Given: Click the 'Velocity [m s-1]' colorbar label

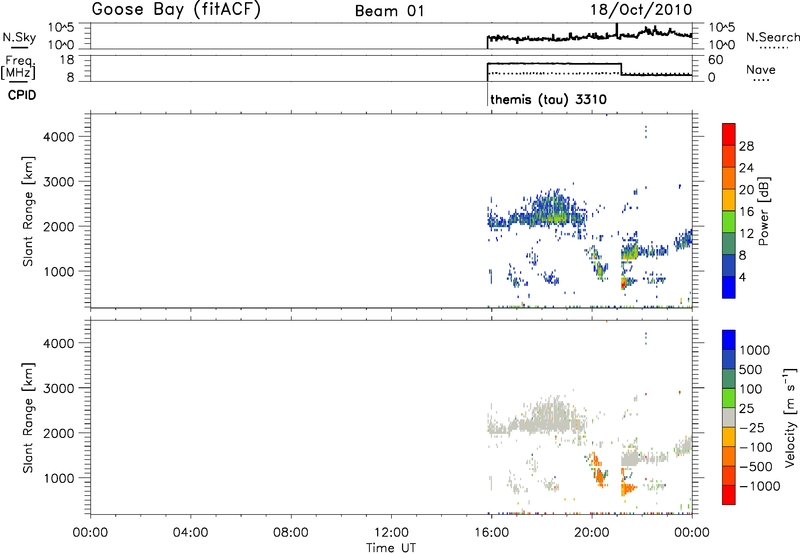Looking at the screenshot, I should pyautogui.click(x=790, y=417).
